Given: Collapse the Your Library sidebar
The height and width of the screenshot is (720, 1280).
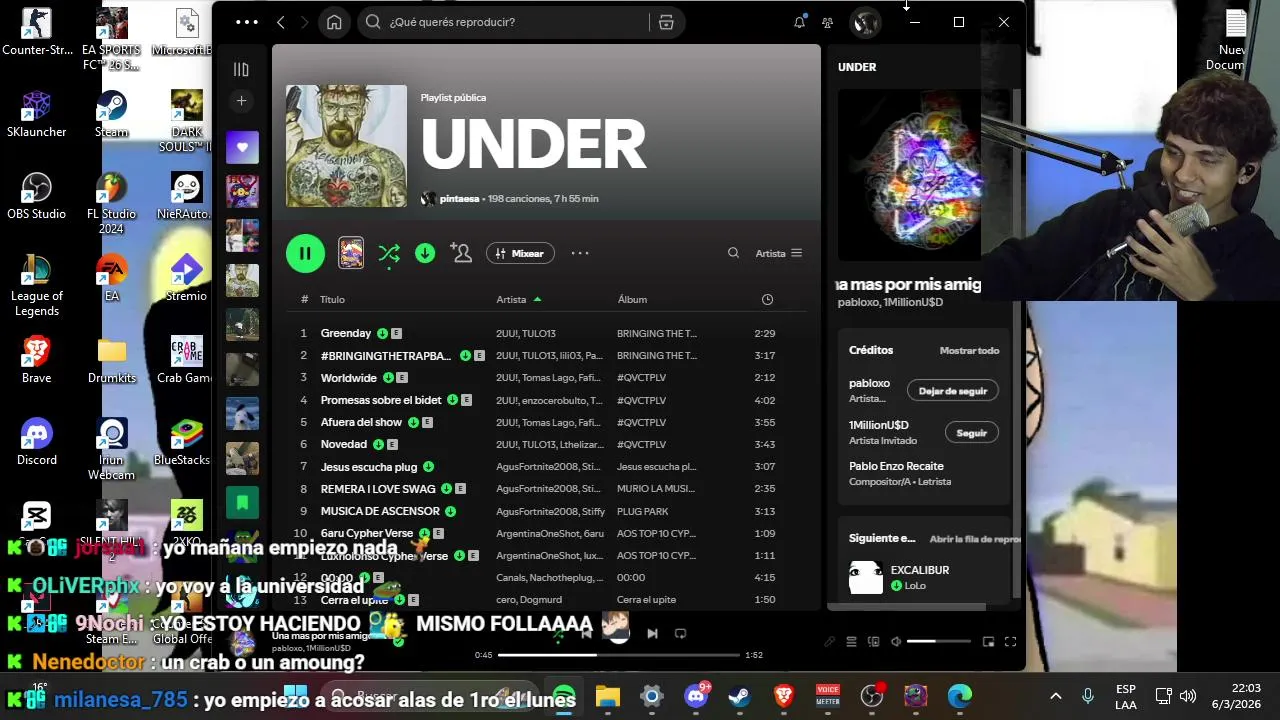Looking at the screenshot, I should click(x=241, y=69).
